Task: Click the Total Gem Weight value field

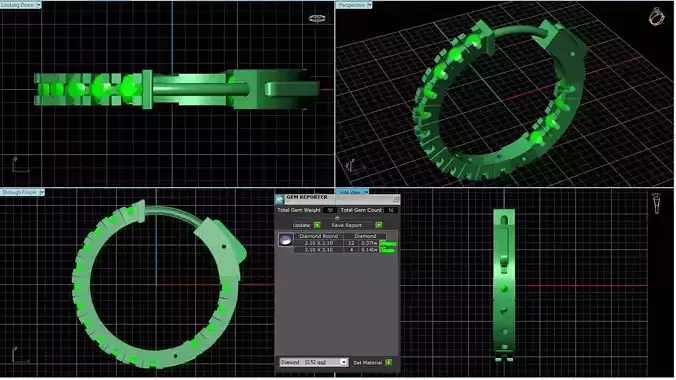Action: (x=330, y=210)
